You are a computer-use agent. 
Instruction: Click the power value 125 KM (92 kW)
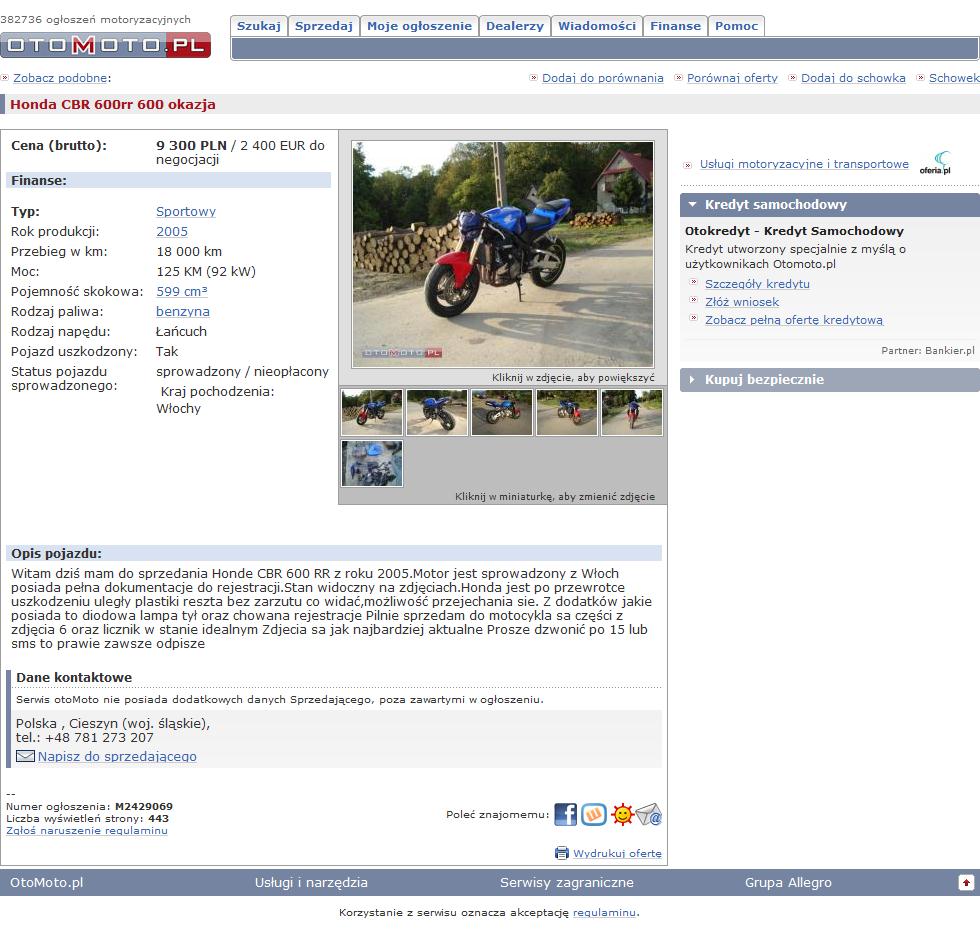pos(206,271)
